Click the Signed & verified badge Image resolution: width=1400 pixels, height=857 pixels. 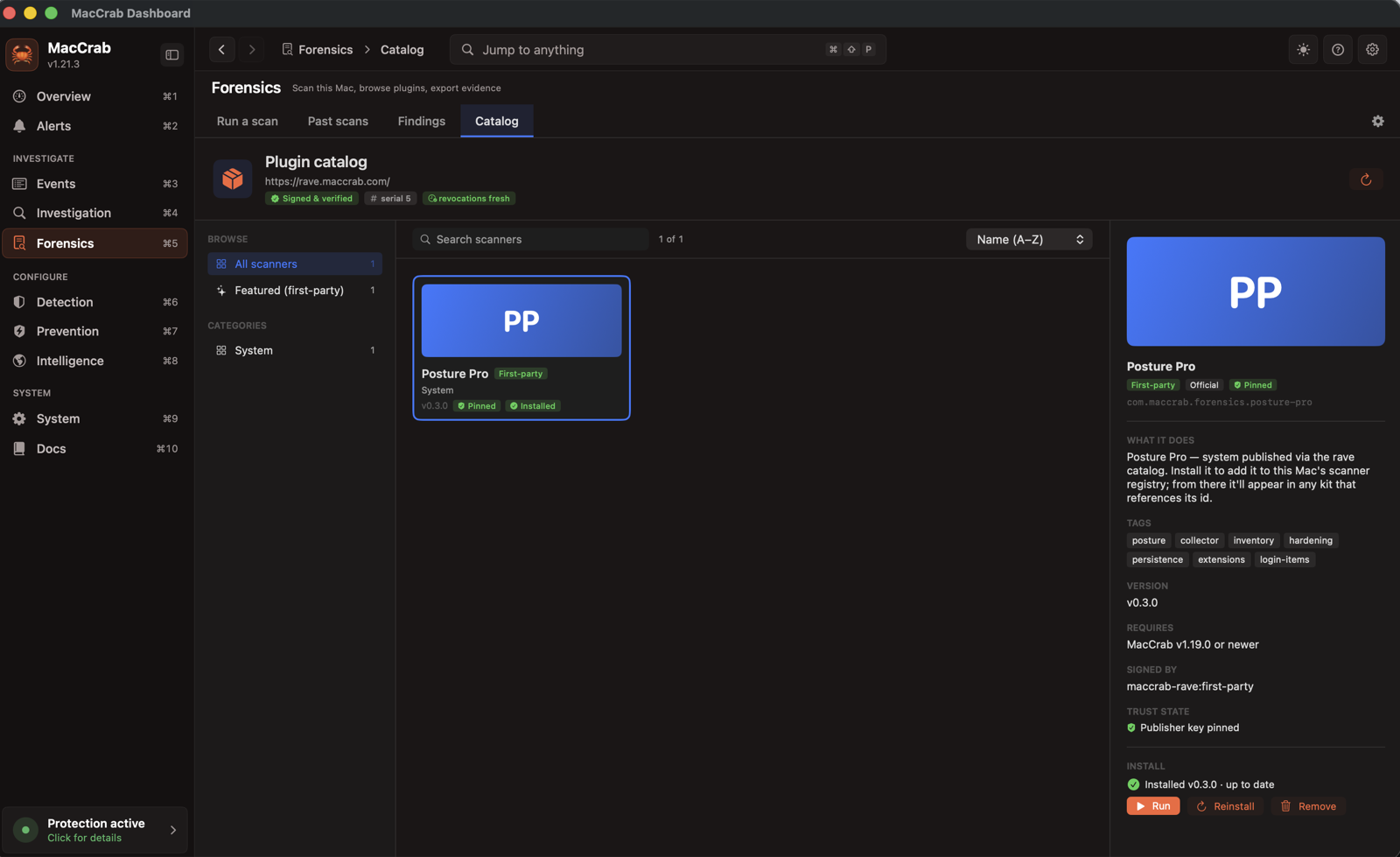click(x=311, y=199)
